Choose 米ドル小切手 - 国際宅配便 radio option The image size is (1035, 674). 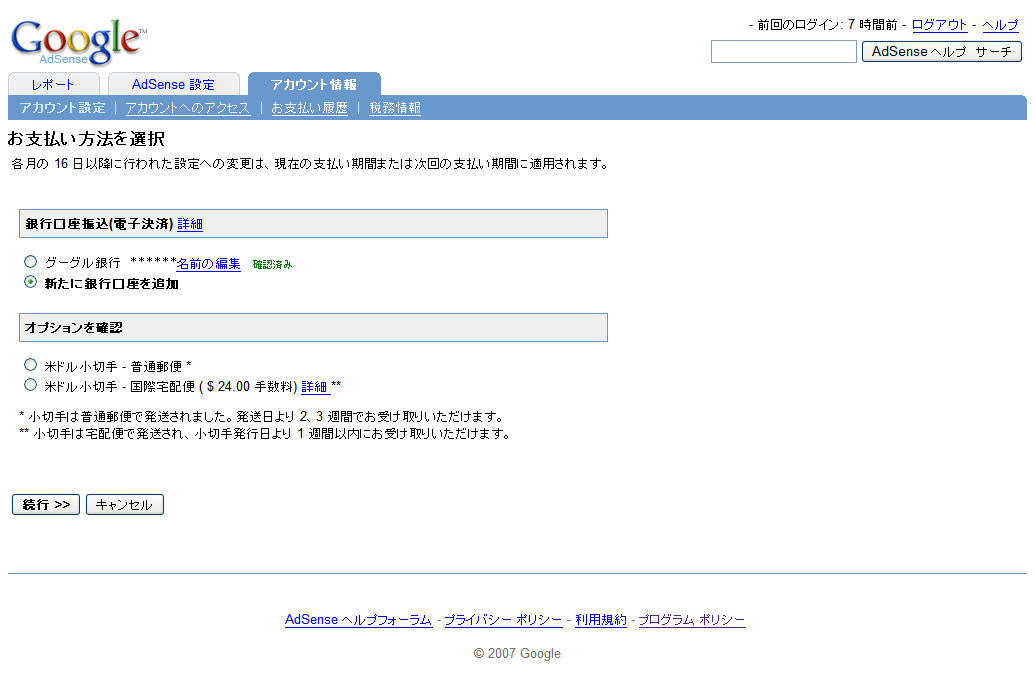click(30, 384)
